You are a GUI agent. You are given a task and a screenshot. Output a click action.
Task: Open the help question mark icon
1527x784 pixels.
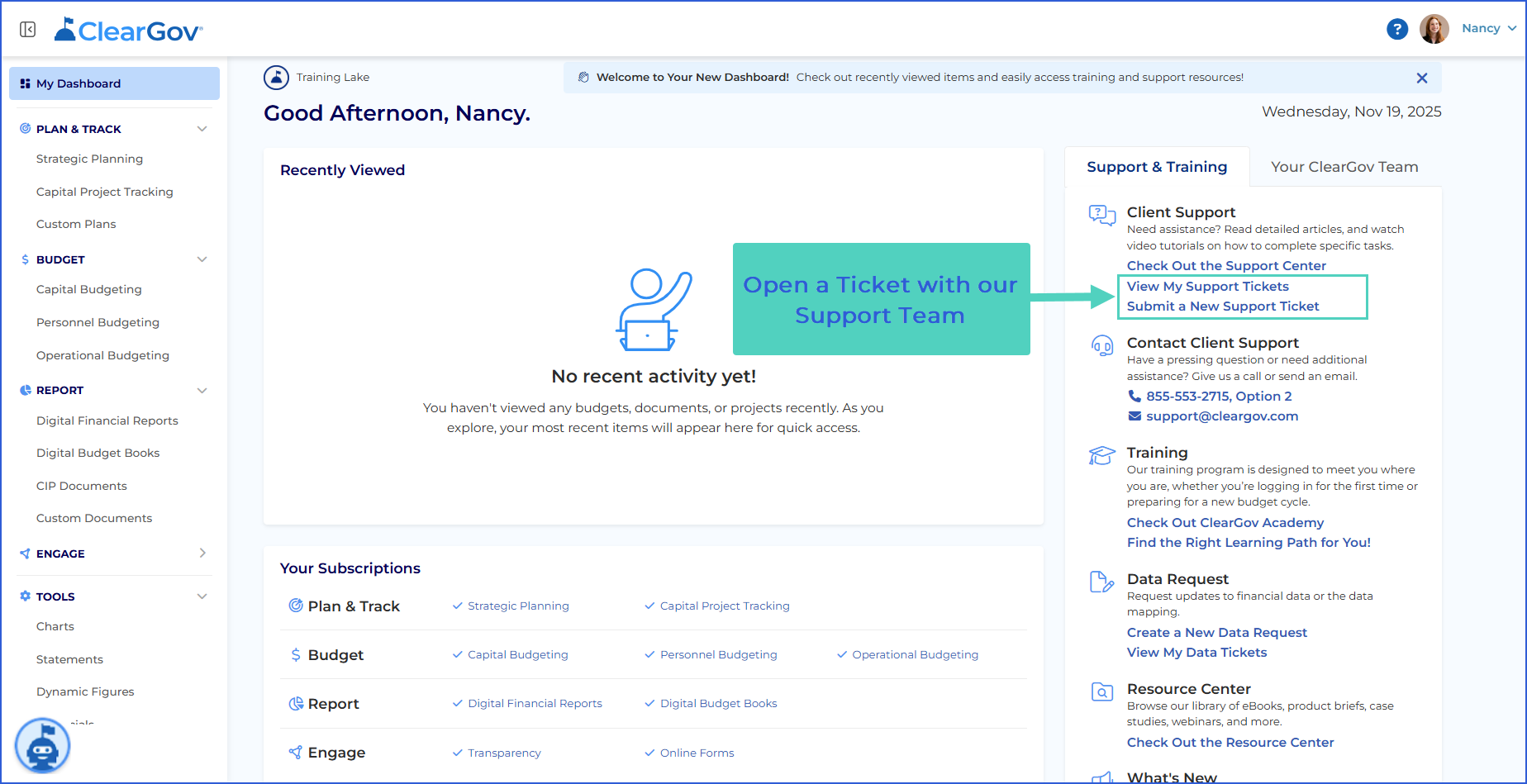[x=1397, y=29]
